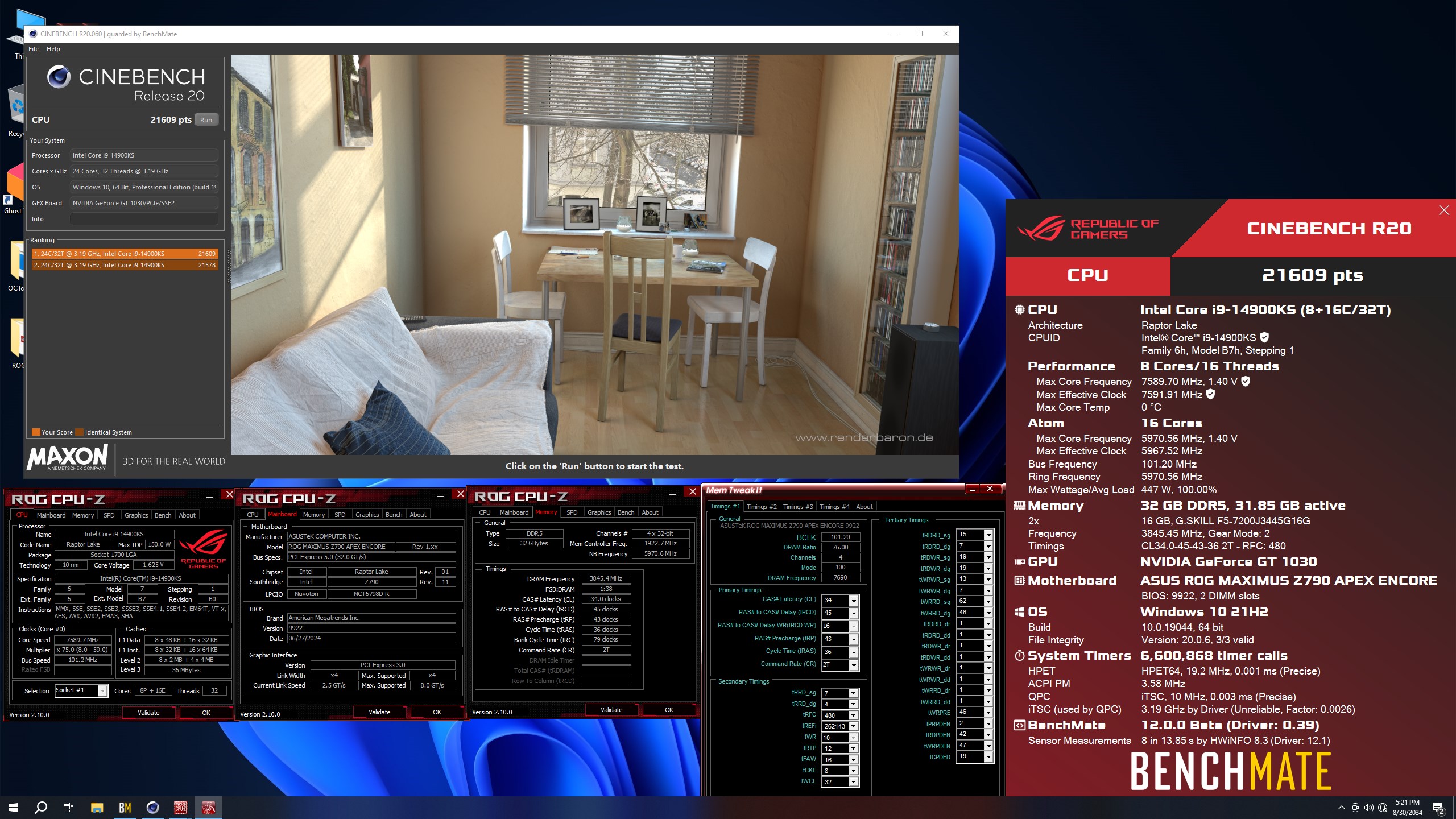Screen dimensions: 1456x819
Task: Switch to ROG CPU-Z via its taskbar icon
Action: (x=180, y=808)
